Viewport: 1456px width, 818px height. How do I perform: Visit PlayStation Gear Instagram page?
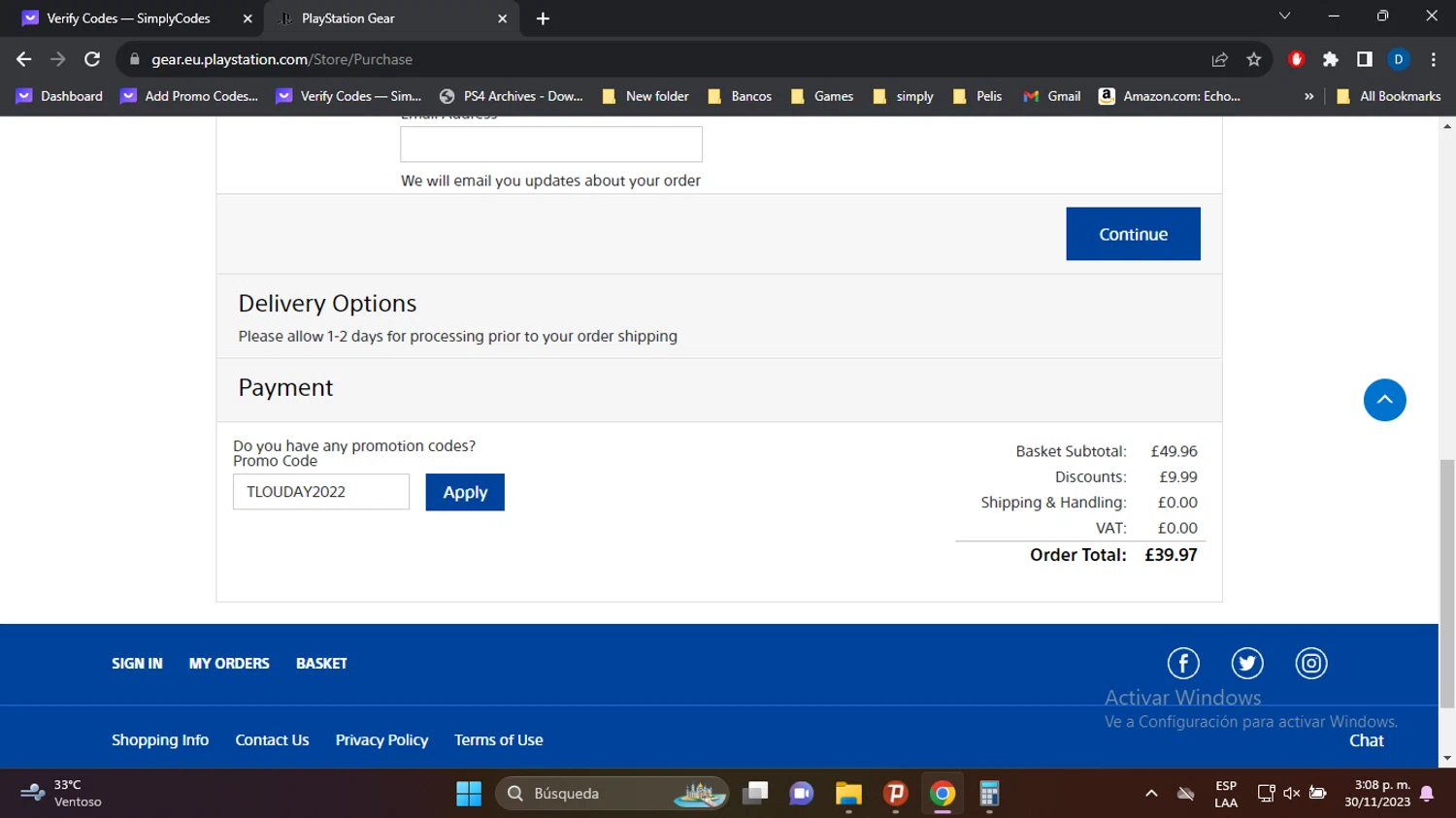pos(1311,664)
